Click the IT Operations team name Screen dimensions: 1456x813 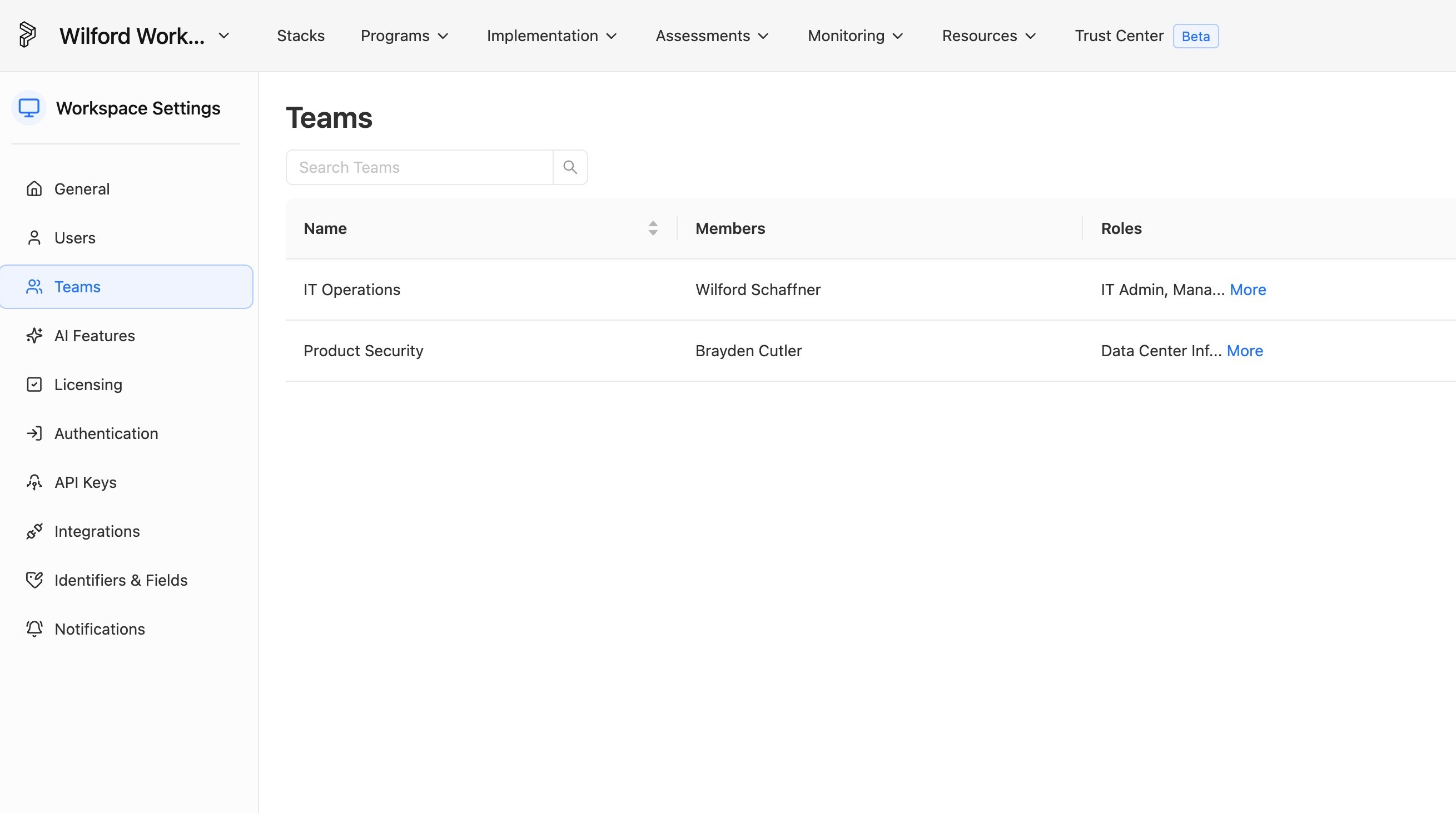pyautogui.click(x=351, y=290)
